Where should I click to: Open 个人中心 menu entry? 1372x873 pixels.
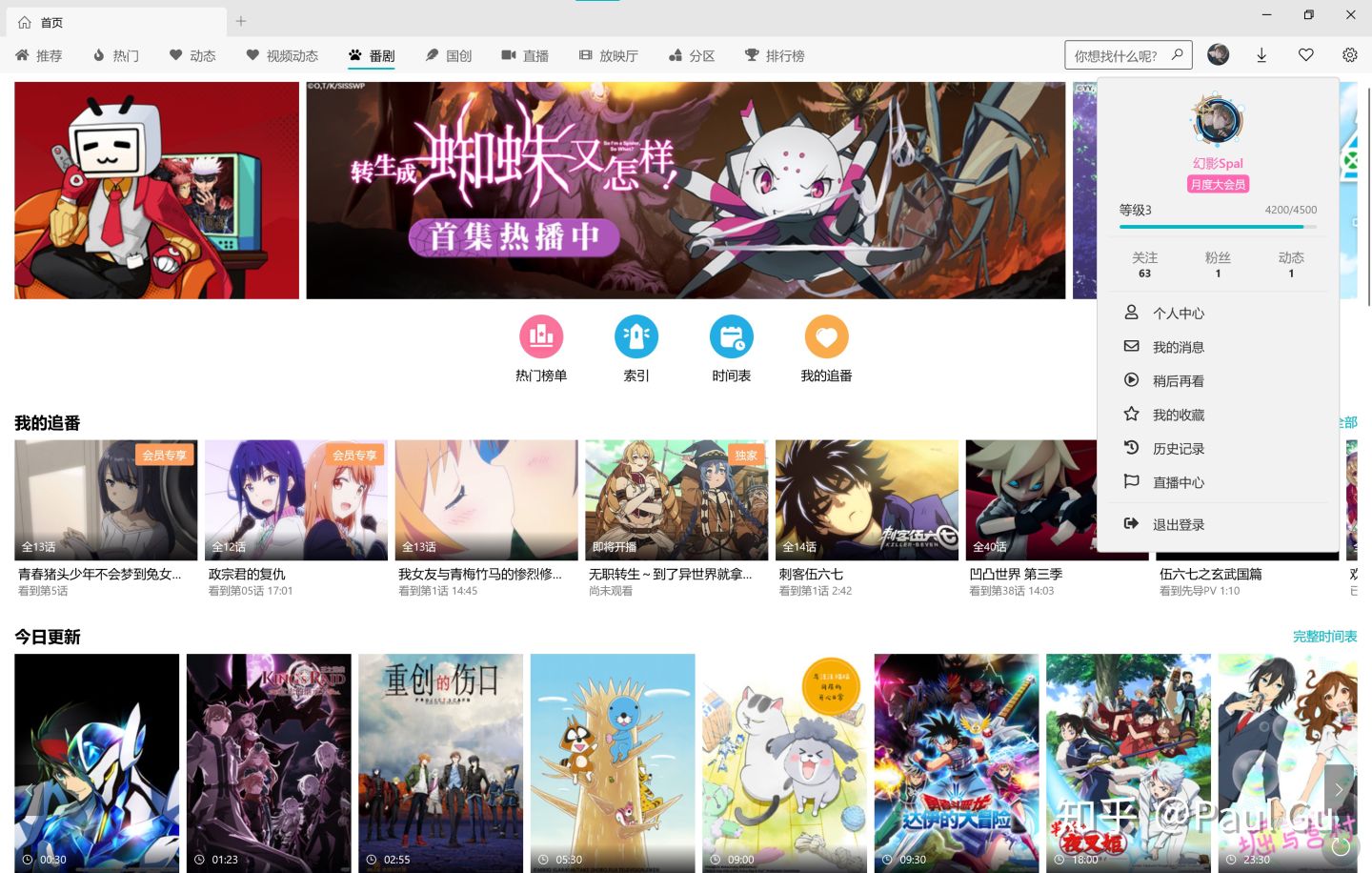point(1218,313)
